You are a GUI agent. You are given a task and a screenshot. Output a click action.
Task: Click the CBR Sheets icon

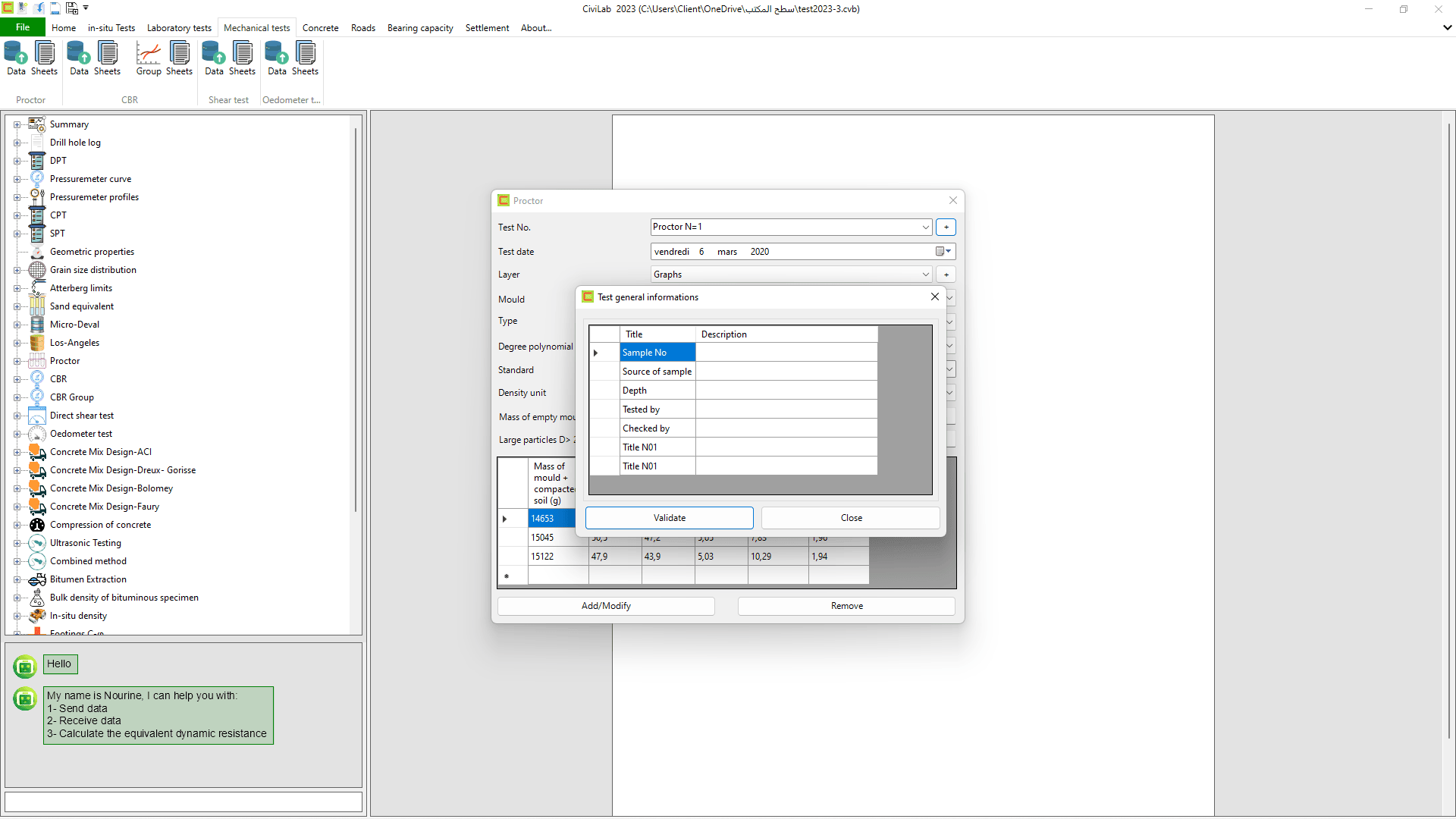tap(107, 57)
